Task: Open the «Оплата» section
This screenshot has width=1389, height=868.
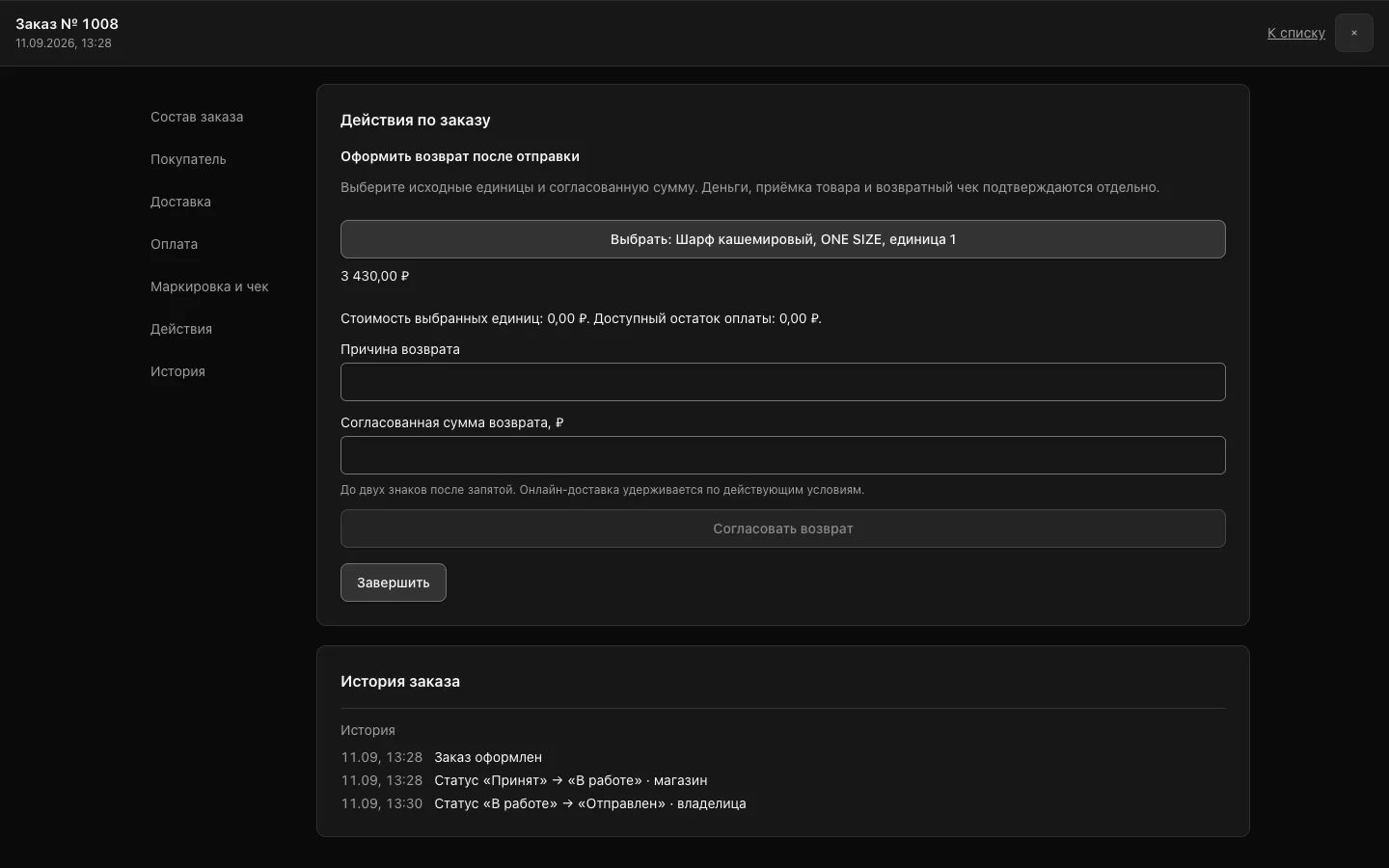Action: (174, 244)
